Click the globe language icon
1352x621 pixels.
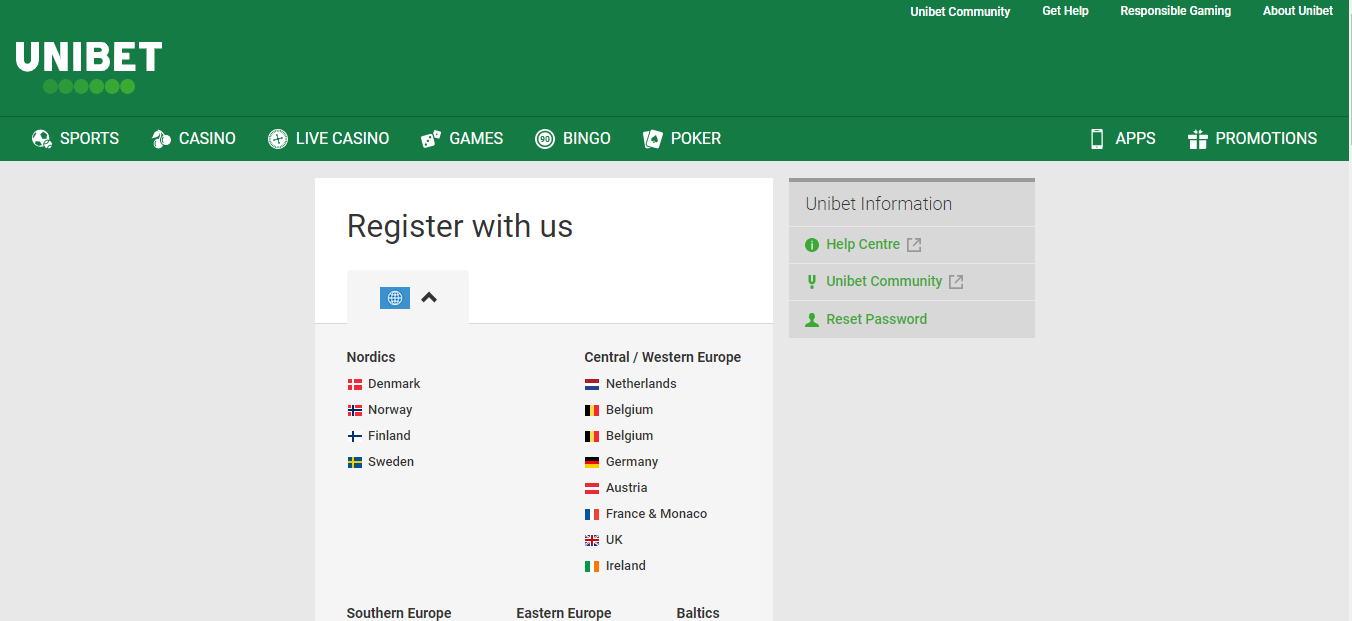(395, 297)
